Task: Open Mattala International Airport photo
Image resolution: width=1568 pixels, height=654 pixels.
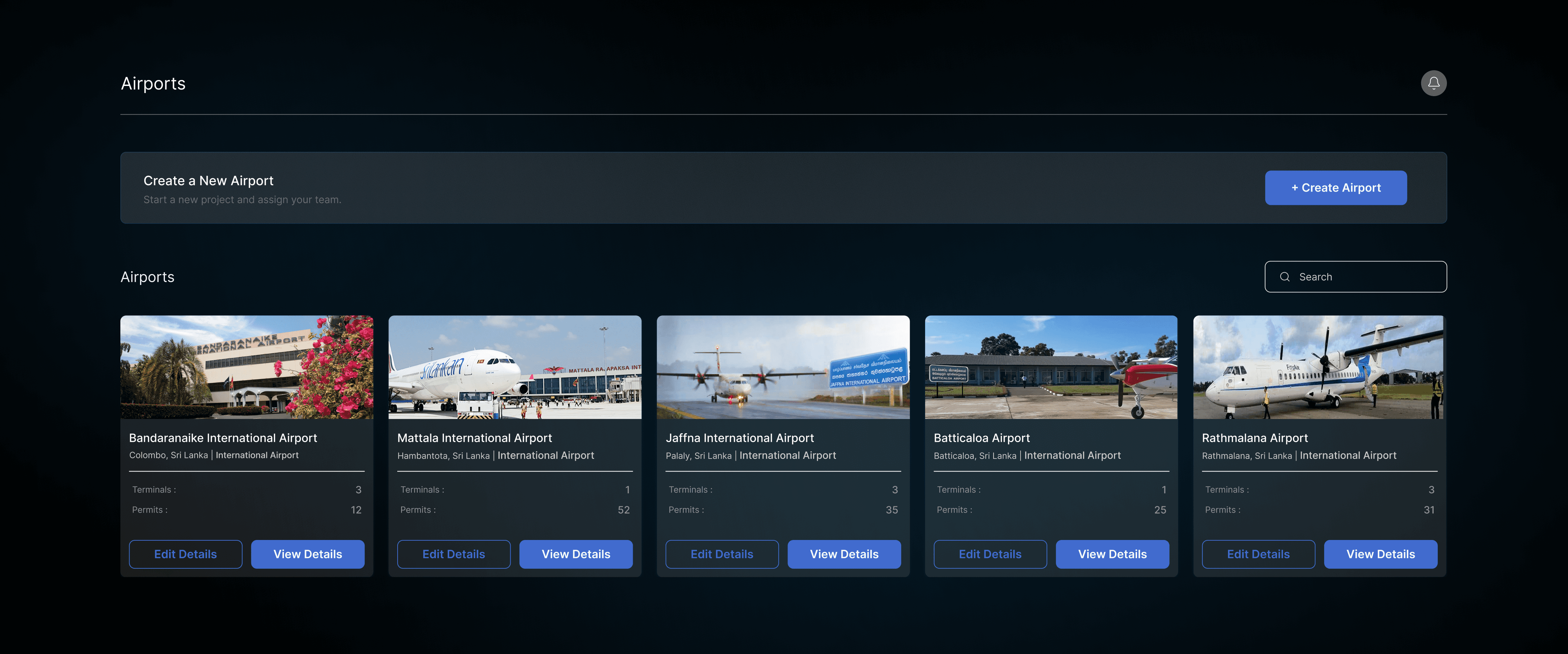Action: [514, 367]
